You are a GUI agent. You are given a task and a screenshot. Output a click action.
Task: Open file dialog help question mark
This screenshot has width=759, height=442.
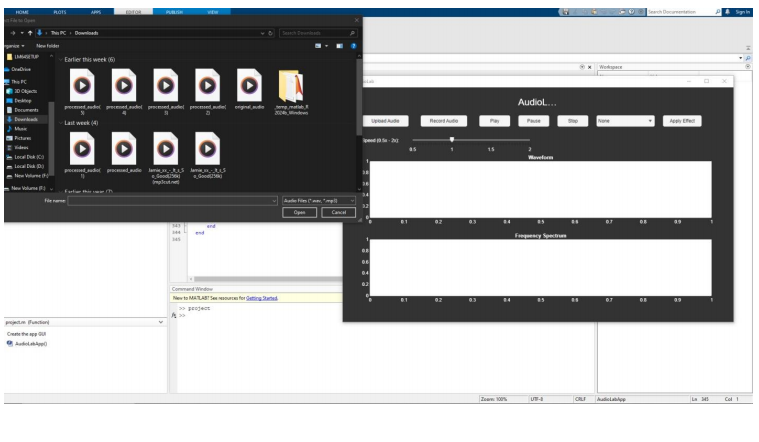click(x=353, y=46)
